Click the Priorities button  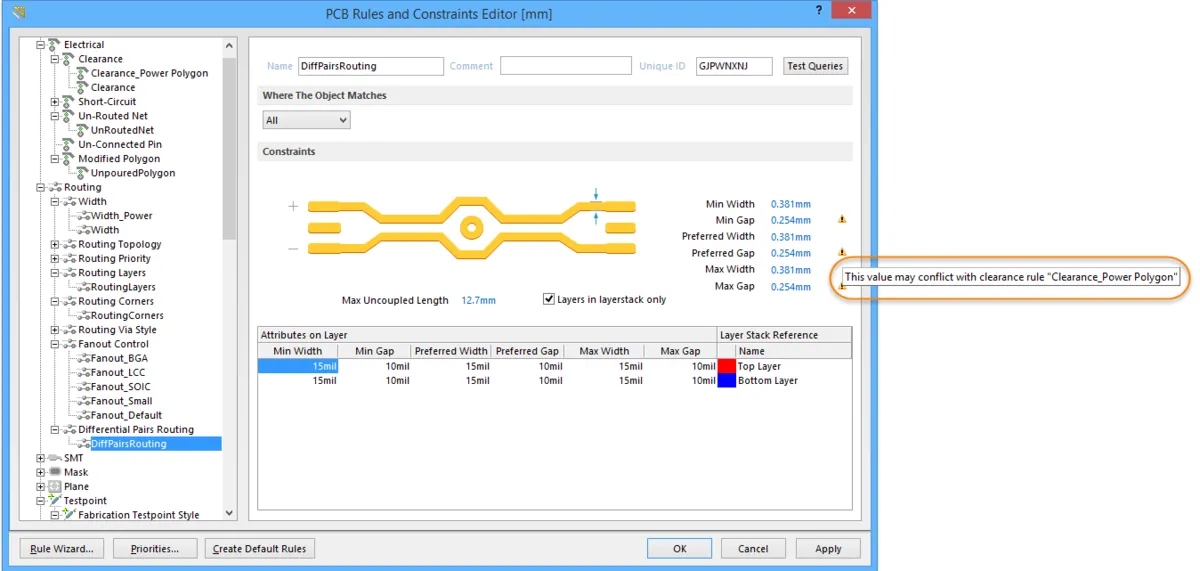(154, 548)
